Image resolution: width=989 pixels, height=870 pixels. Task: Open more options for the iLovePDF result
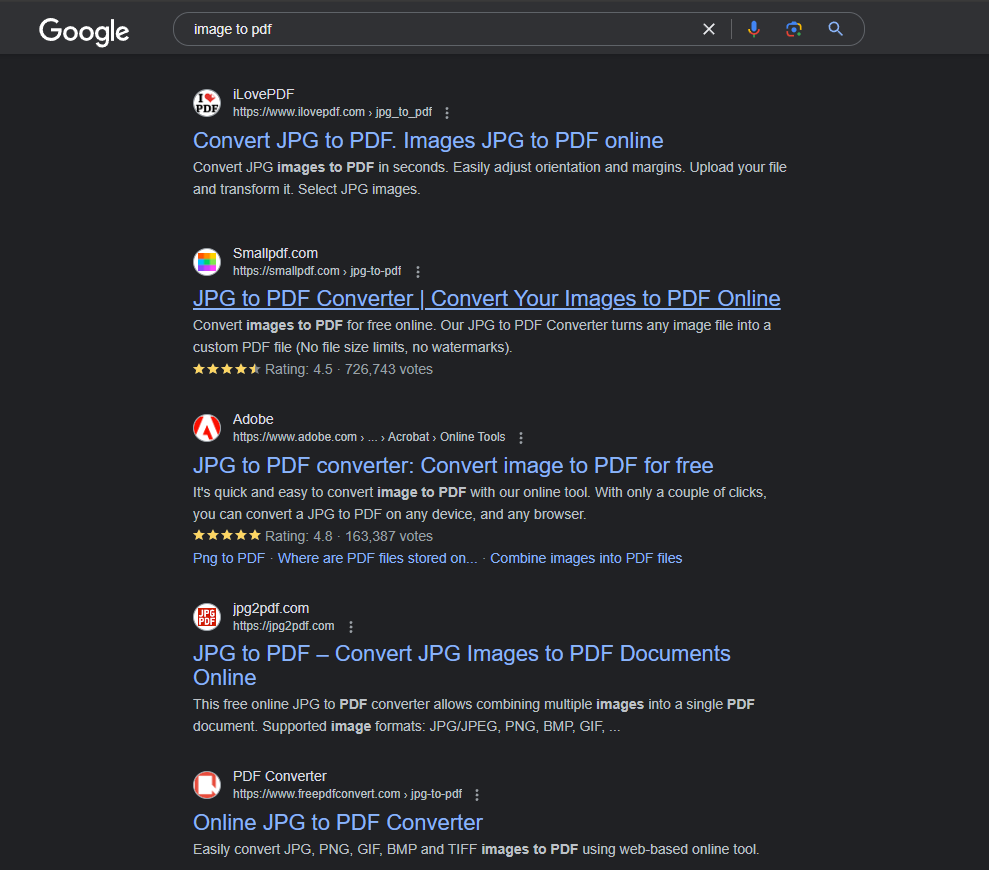click(447, 113)
